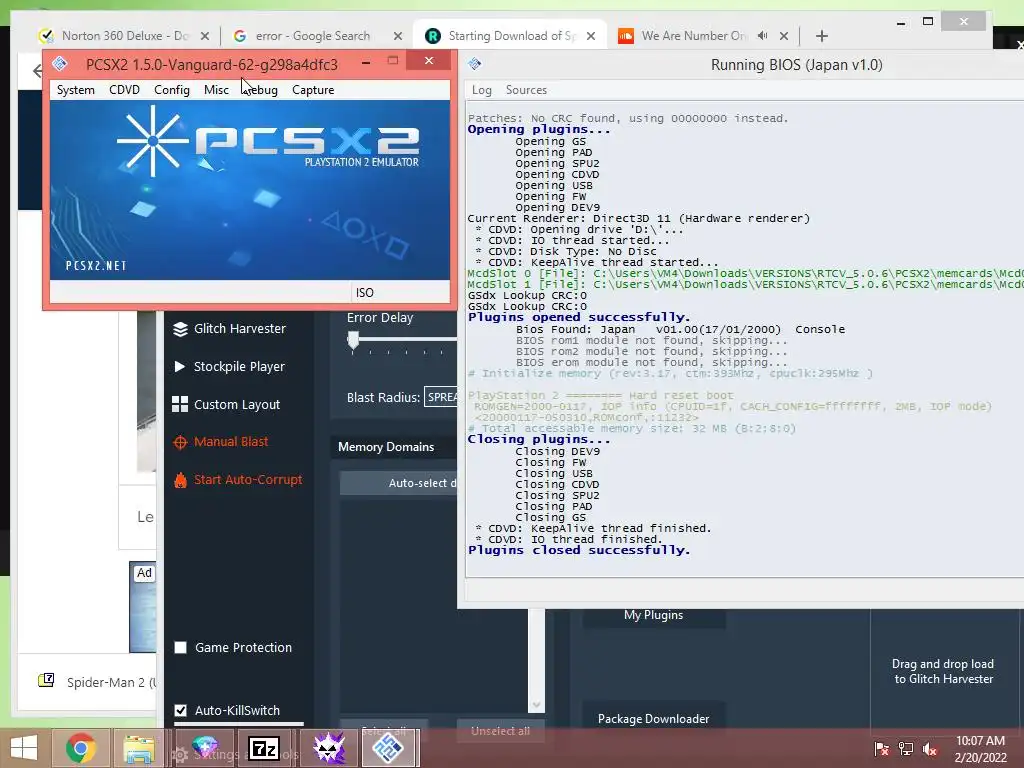Image resolution: width=1024 pixels, height=768 pixels.
Task: Close the error - Google Search tab
Action: click(x=398, y=36)
